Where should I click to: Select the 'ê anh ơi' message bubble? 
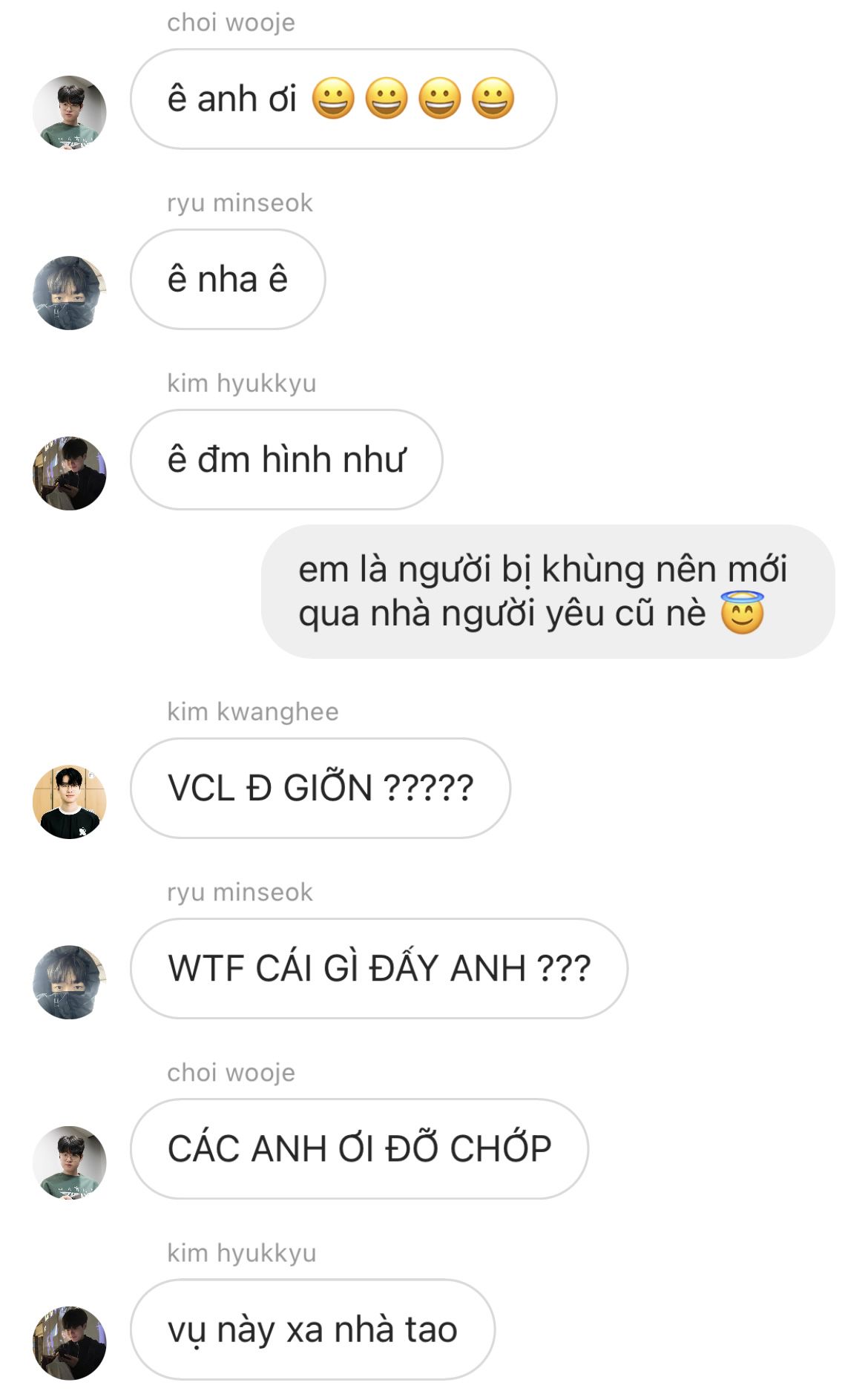(x=343, y=99)
